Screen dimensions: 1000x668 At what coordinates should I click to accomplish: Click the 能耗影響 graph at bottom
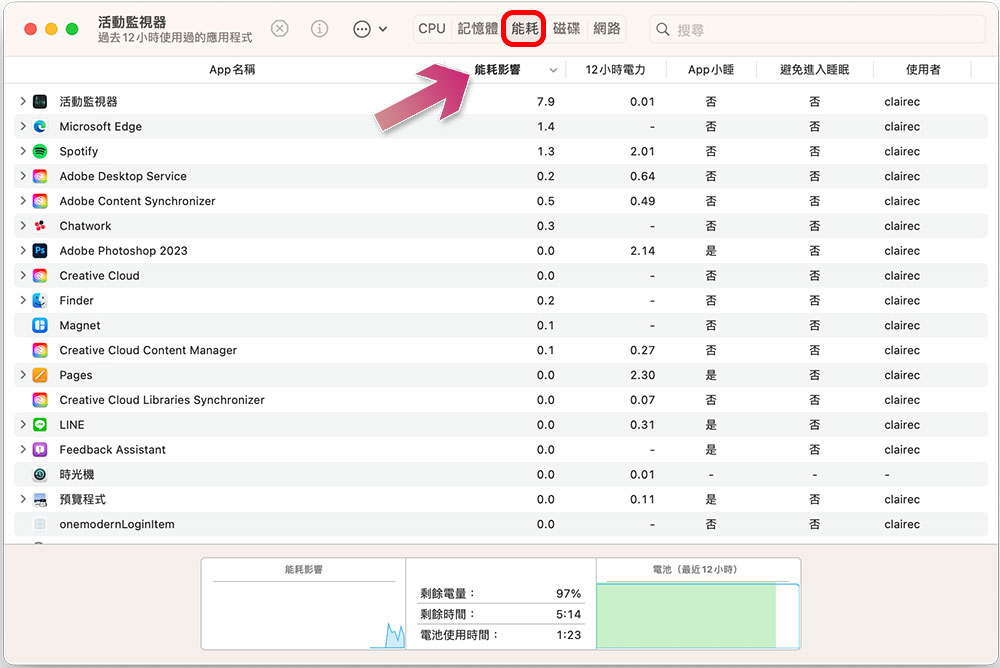pyautogui.click(x=304, y=604)
